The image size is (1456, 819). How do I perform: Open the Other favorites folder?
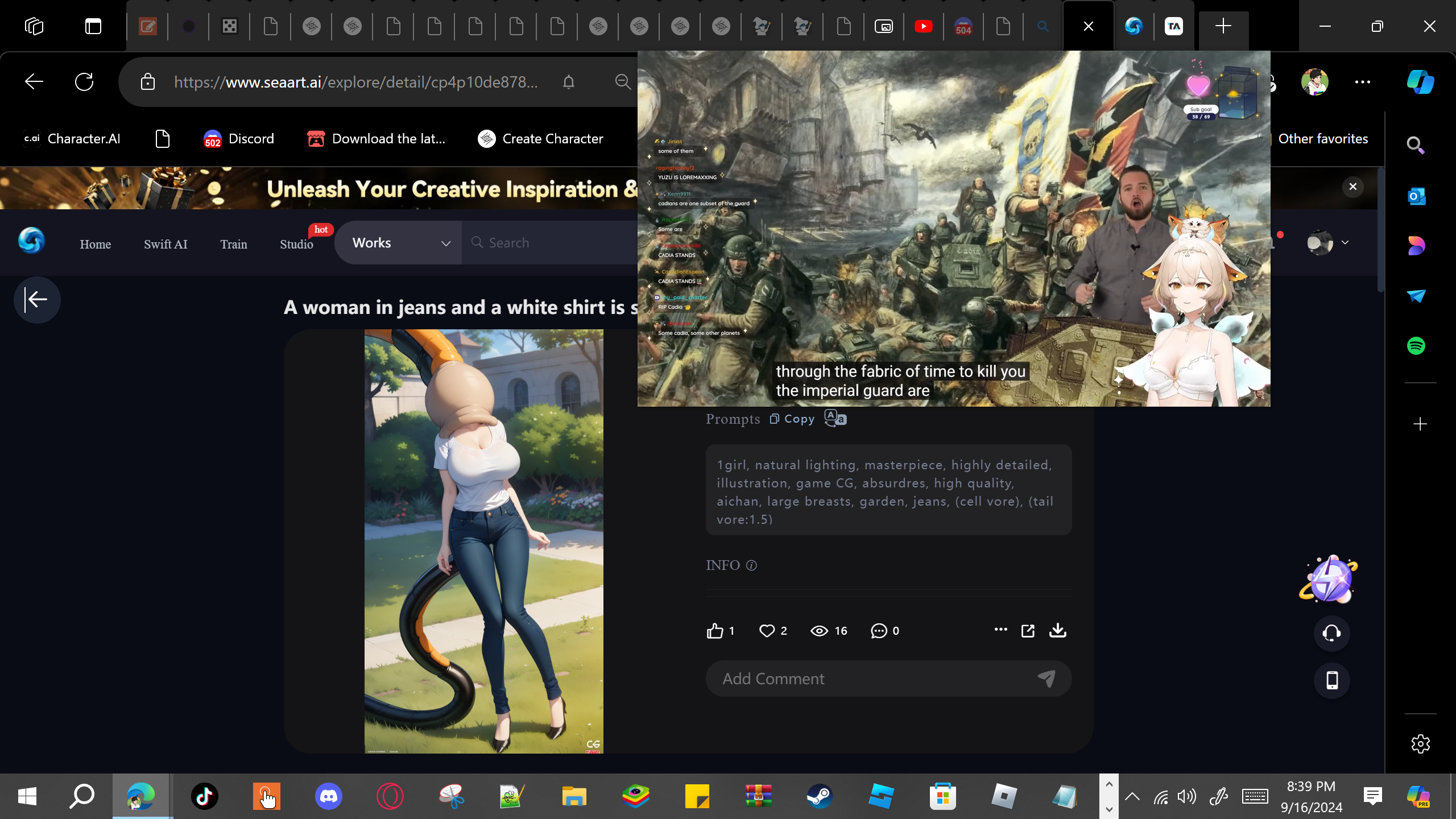pos(1322,139)
